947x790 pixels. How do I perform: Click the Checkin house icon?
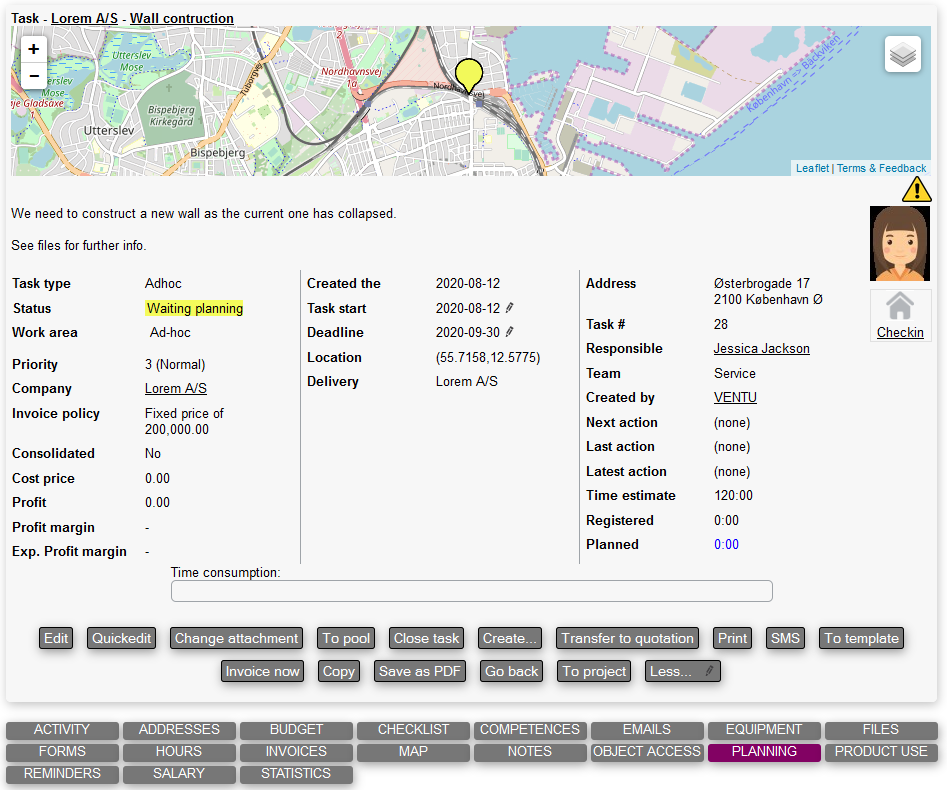tap(900, 306)
